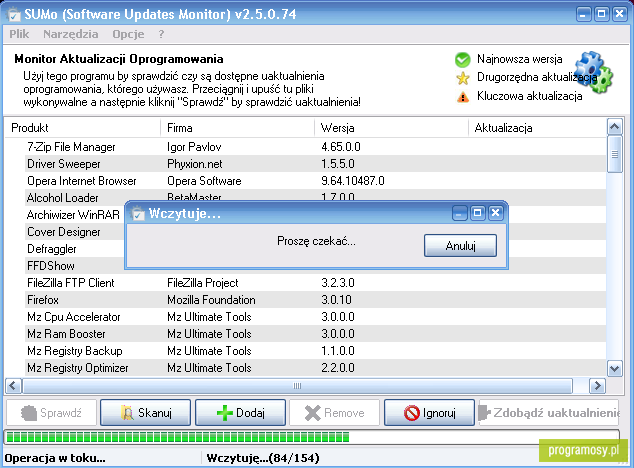
Task: Click the horizontal scrollbar thumb
Action: 297,386
